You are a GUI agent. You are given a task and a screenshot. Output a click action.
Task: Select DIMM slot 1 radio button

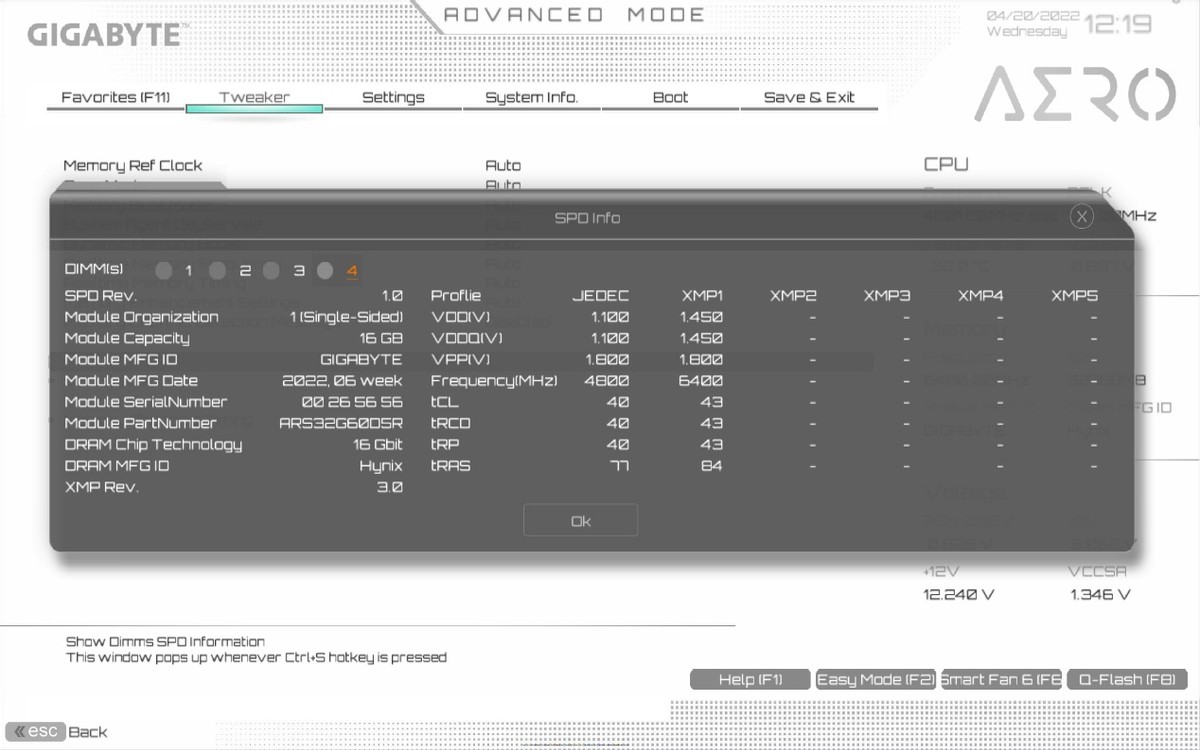click(x=164, y=270)
